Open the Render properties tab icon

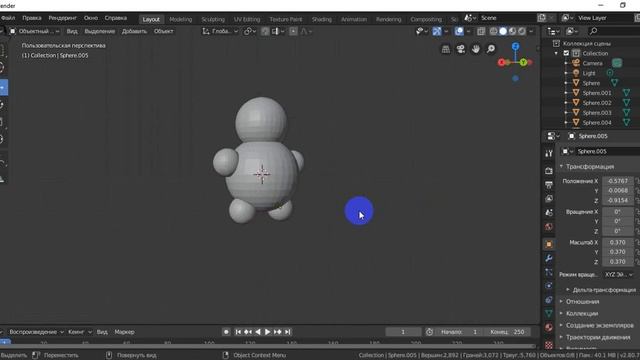tap(549, 171)
